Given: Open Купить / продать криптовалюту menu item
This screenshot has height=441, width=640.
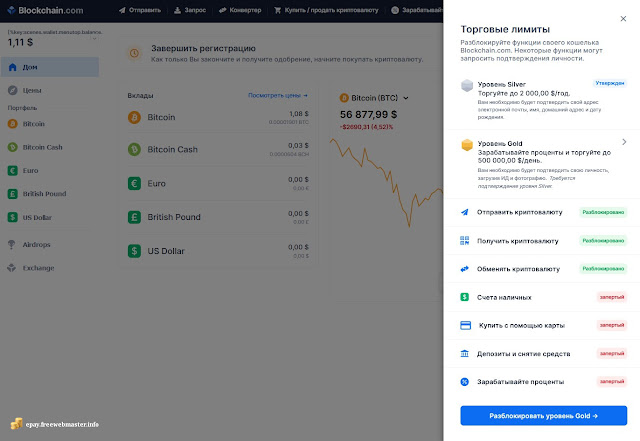Looking at the screenshot, I should point(326,10).
